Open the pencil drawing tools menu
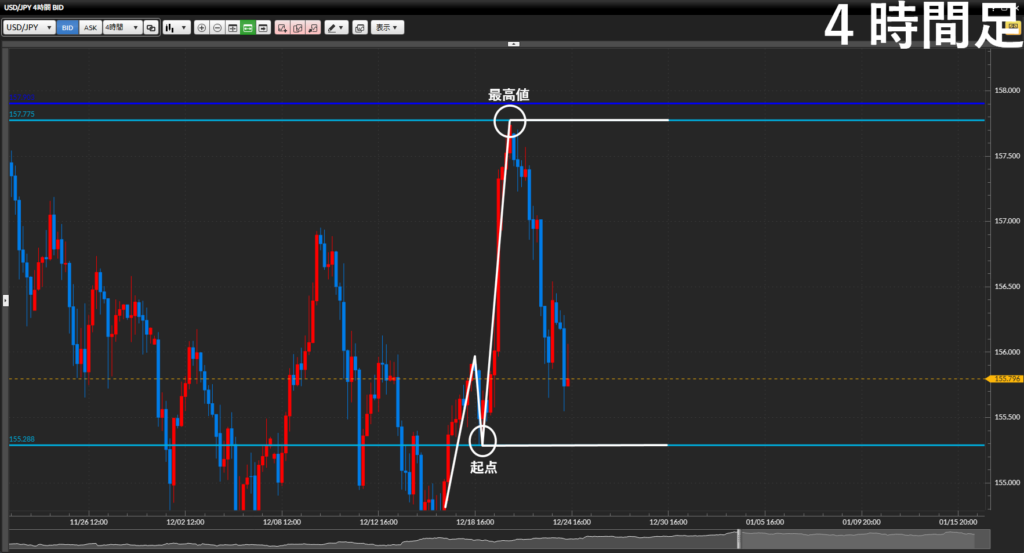Viewport: 1024px width, 553px height. click(x=336, y=28)
